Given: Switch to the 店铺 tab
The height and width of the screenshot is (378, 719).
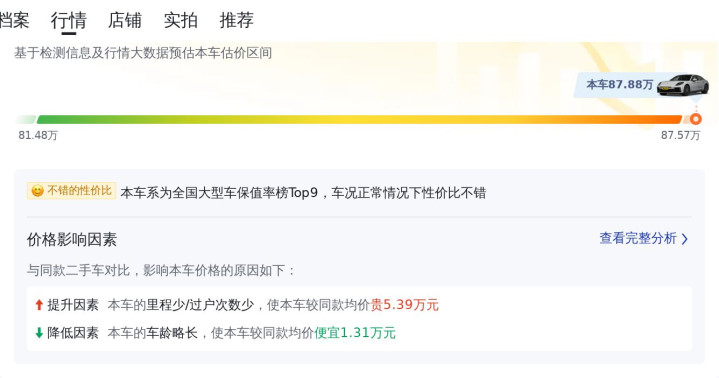Looking at the screenshot, I should [125, 21].
